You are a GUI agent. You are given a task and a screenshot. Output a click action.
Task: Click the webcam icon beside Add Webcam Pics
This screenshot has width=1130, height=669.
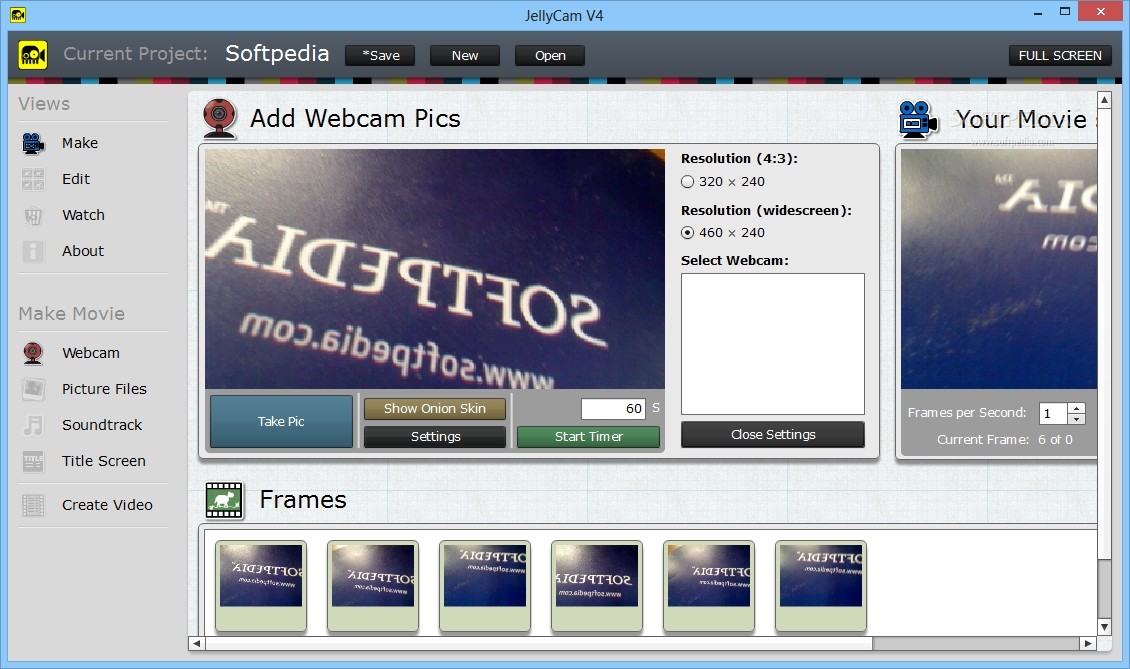[x=220, y=118]
